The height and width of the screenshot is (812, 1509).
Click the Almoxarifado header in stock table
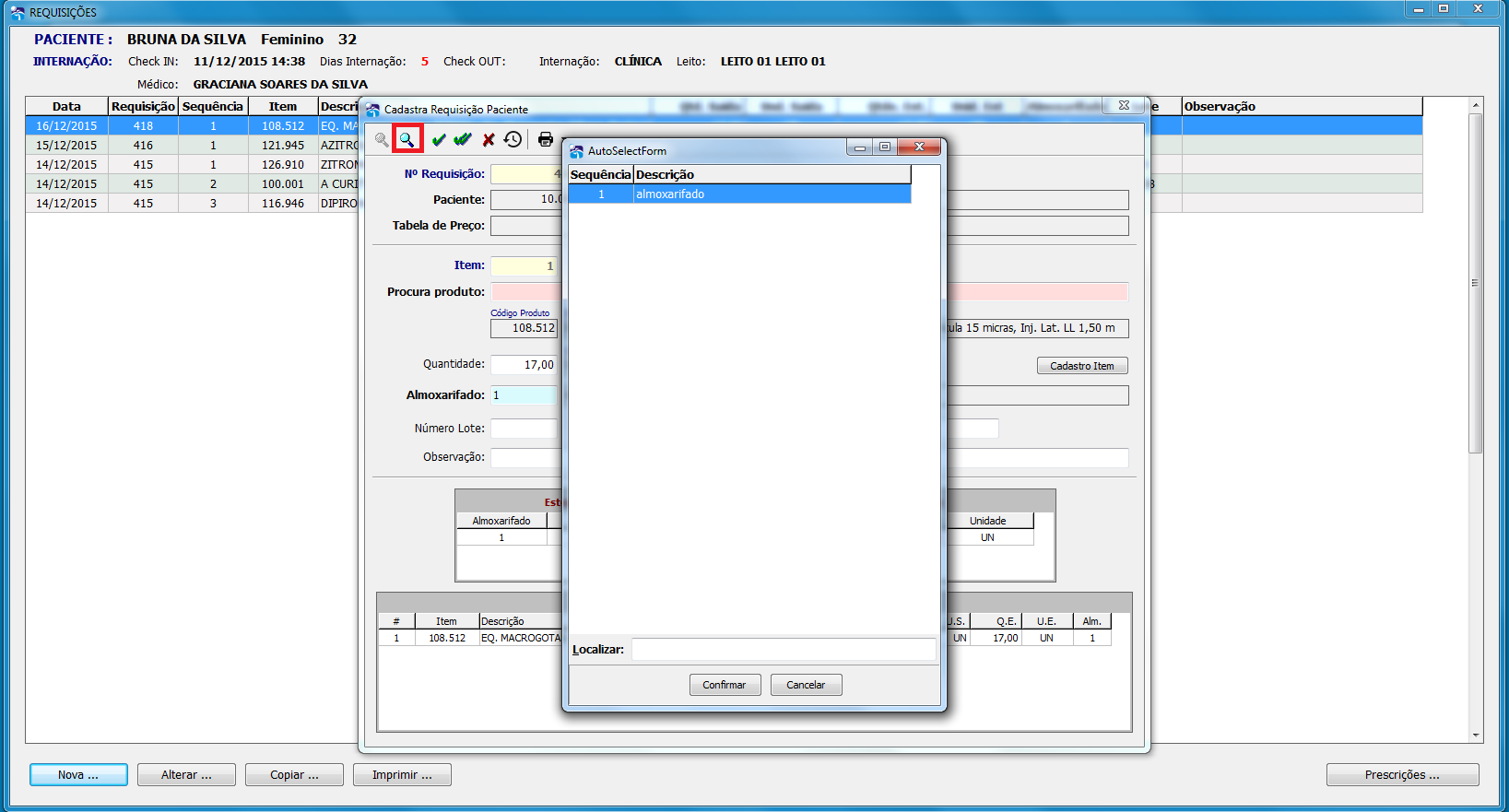(501, 521)
